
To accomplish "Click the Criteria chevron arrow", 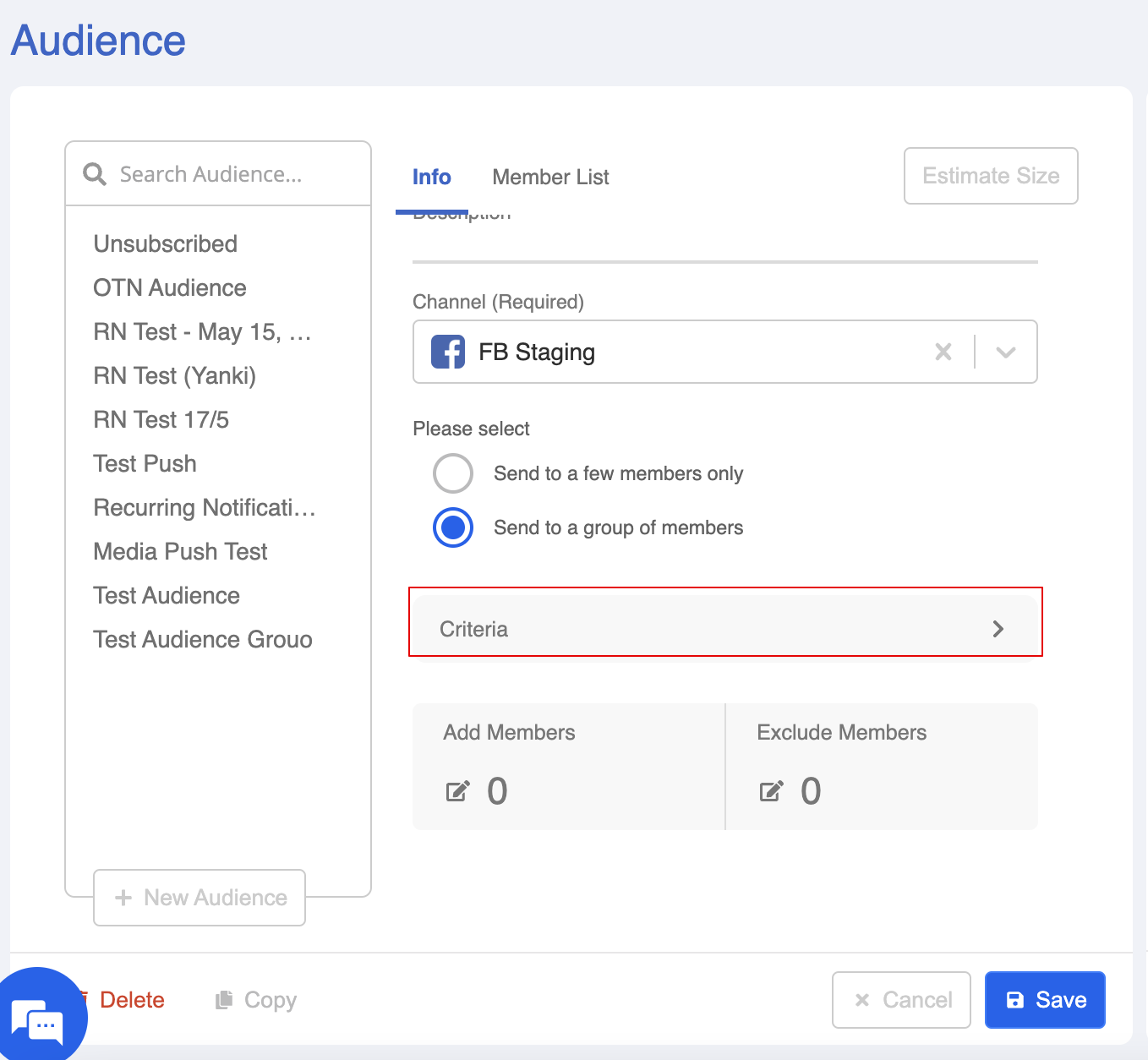I will tap(998, 629).
